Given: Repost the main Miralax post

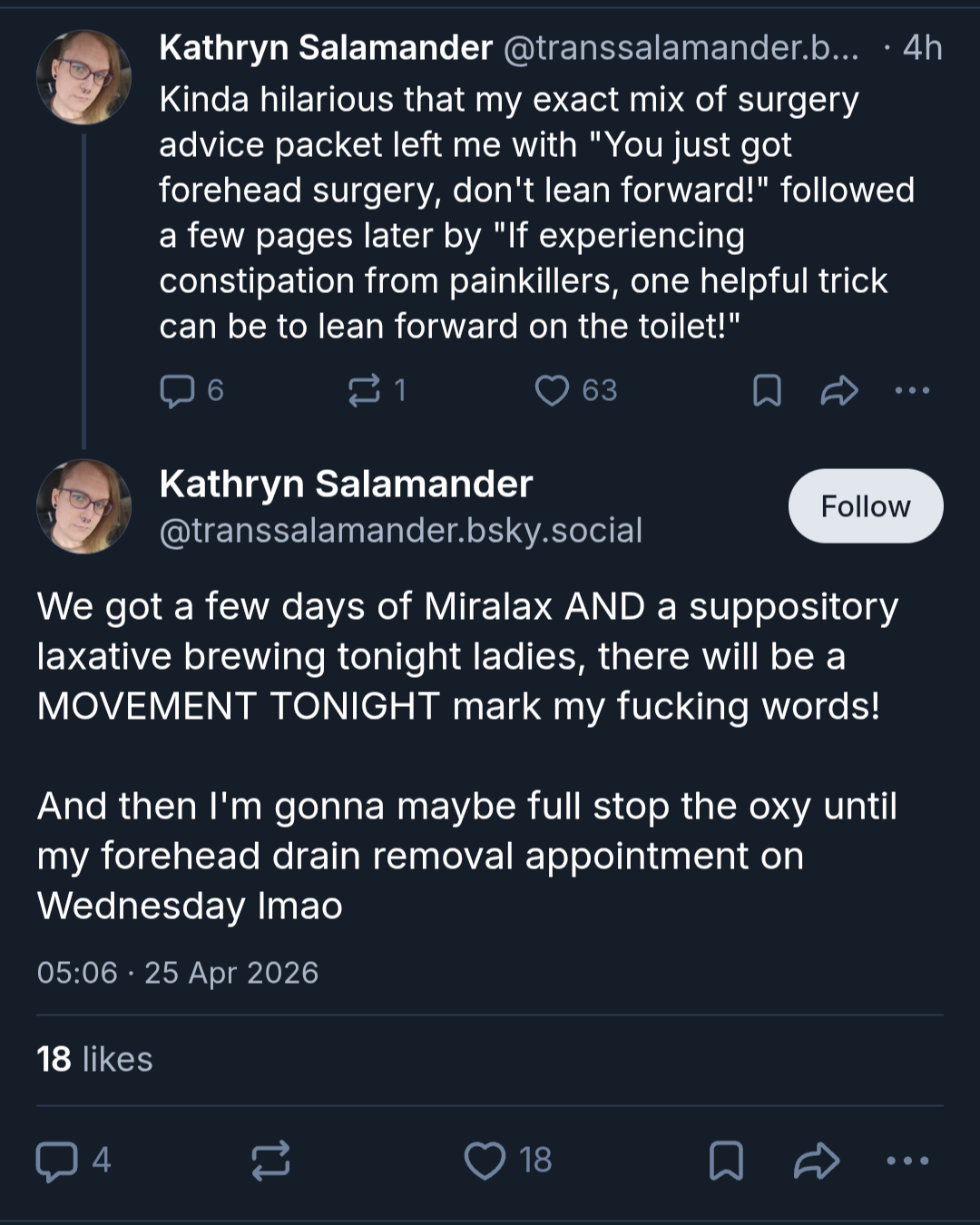Looking at the screenshot, I should coord(270,1161).
